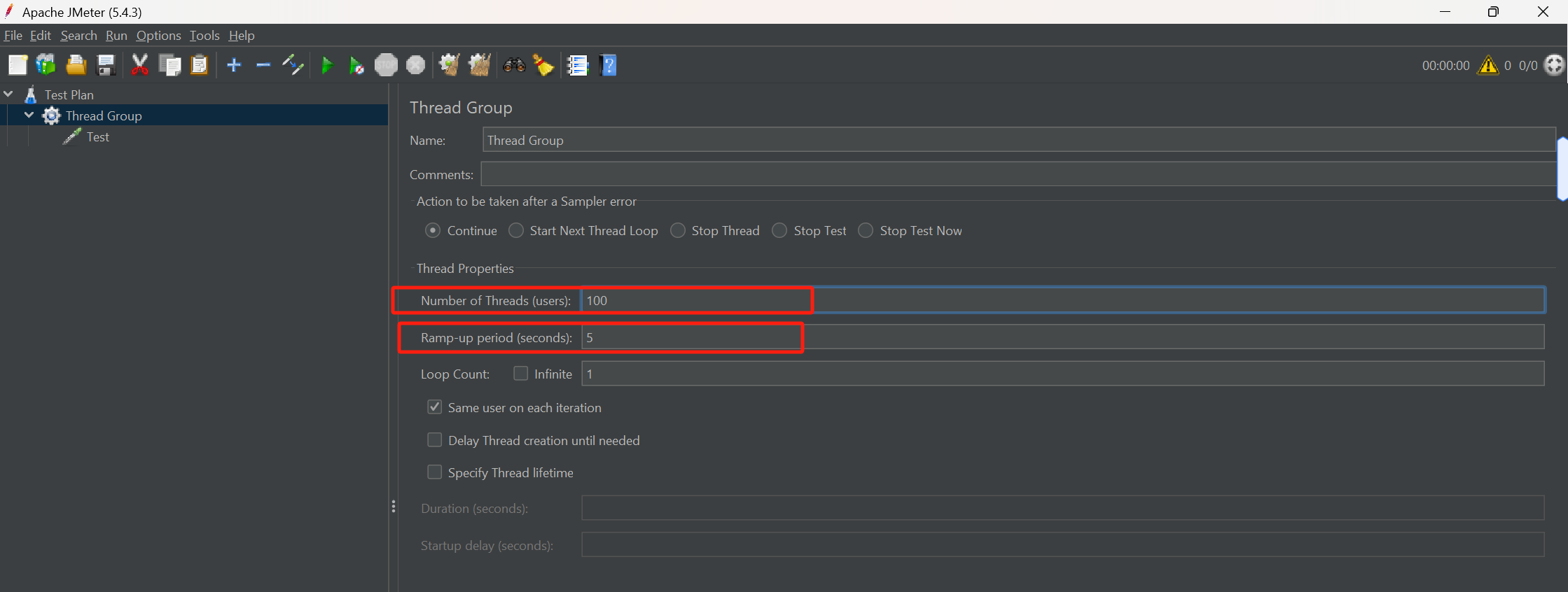The width and height of the screenshot is (1568, 592).
Task: Click the 0/0 thread count indicator
Action: [1528, 65]
